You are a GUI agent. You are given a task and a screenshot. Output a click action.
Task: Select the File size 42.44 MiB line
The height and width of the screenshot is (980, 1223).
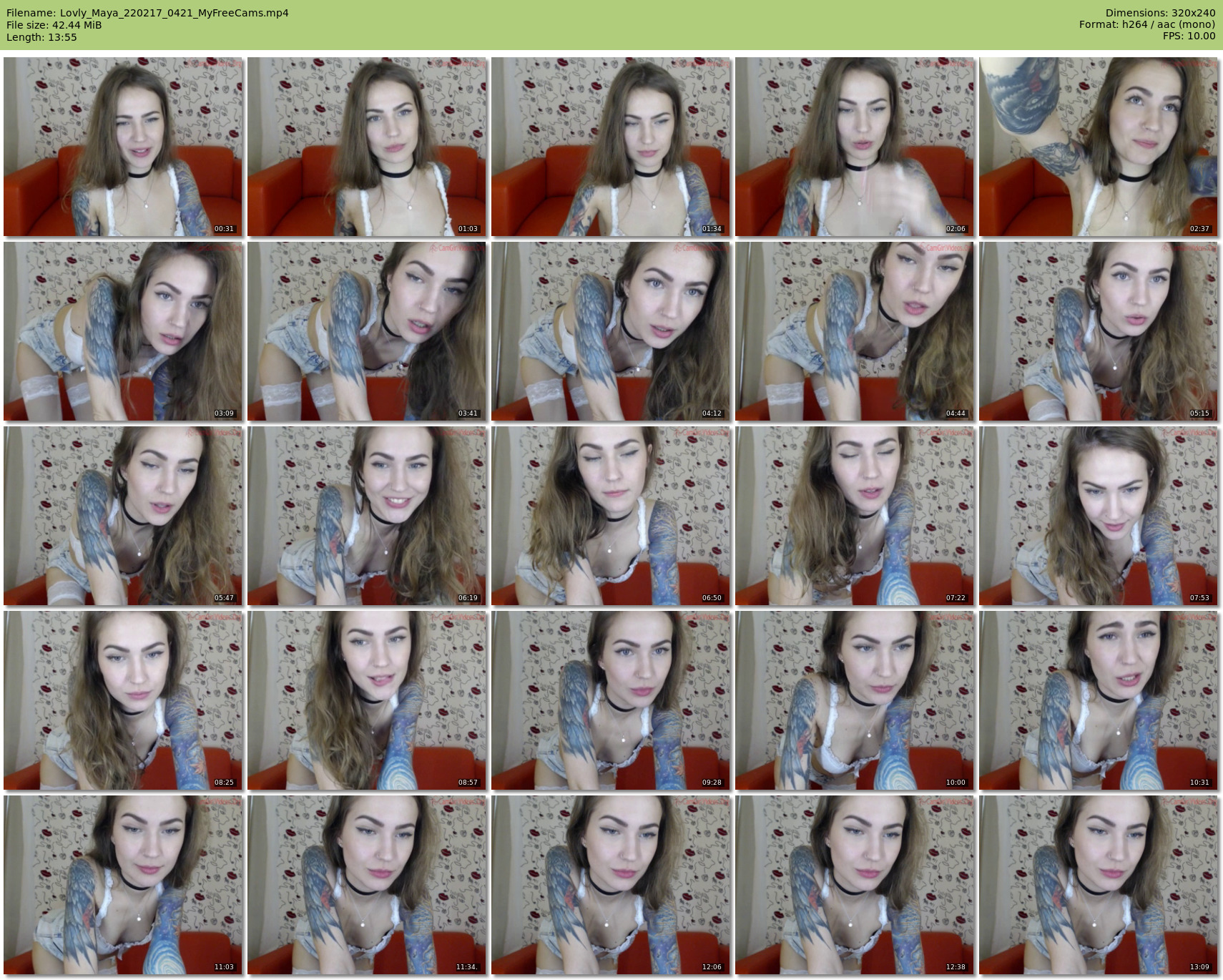(54, 25)
